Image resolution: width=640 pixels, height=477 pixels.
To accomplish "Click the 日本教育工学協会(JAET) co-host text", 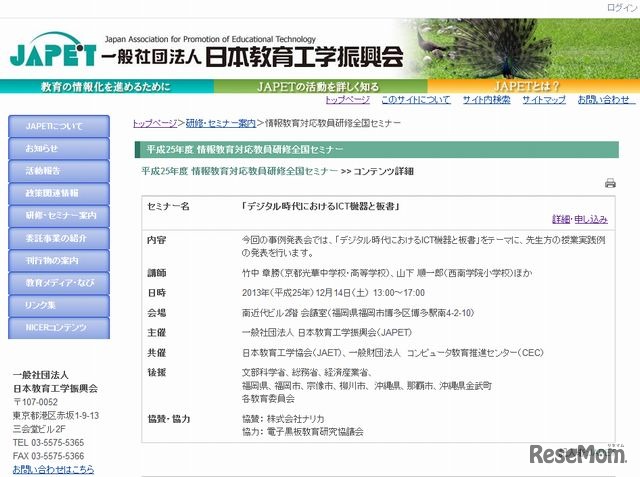I will [x=291, y=353].
